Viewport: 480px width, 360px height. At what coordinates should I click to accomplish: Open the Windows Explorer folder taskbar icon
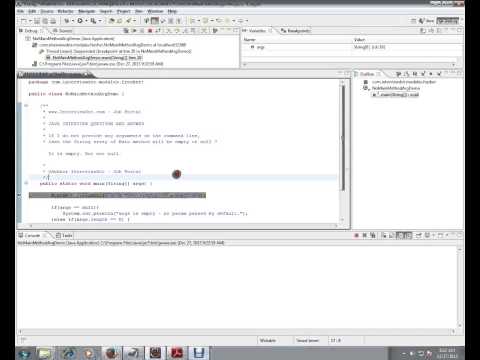(x=46, y=353)
